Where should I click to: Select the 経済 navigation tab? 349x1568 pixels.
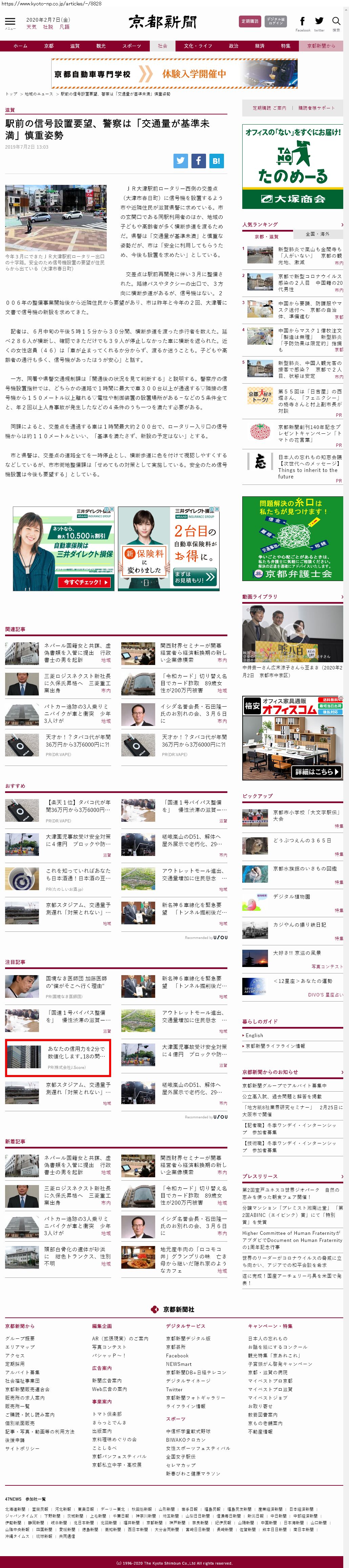click(260, 46)
